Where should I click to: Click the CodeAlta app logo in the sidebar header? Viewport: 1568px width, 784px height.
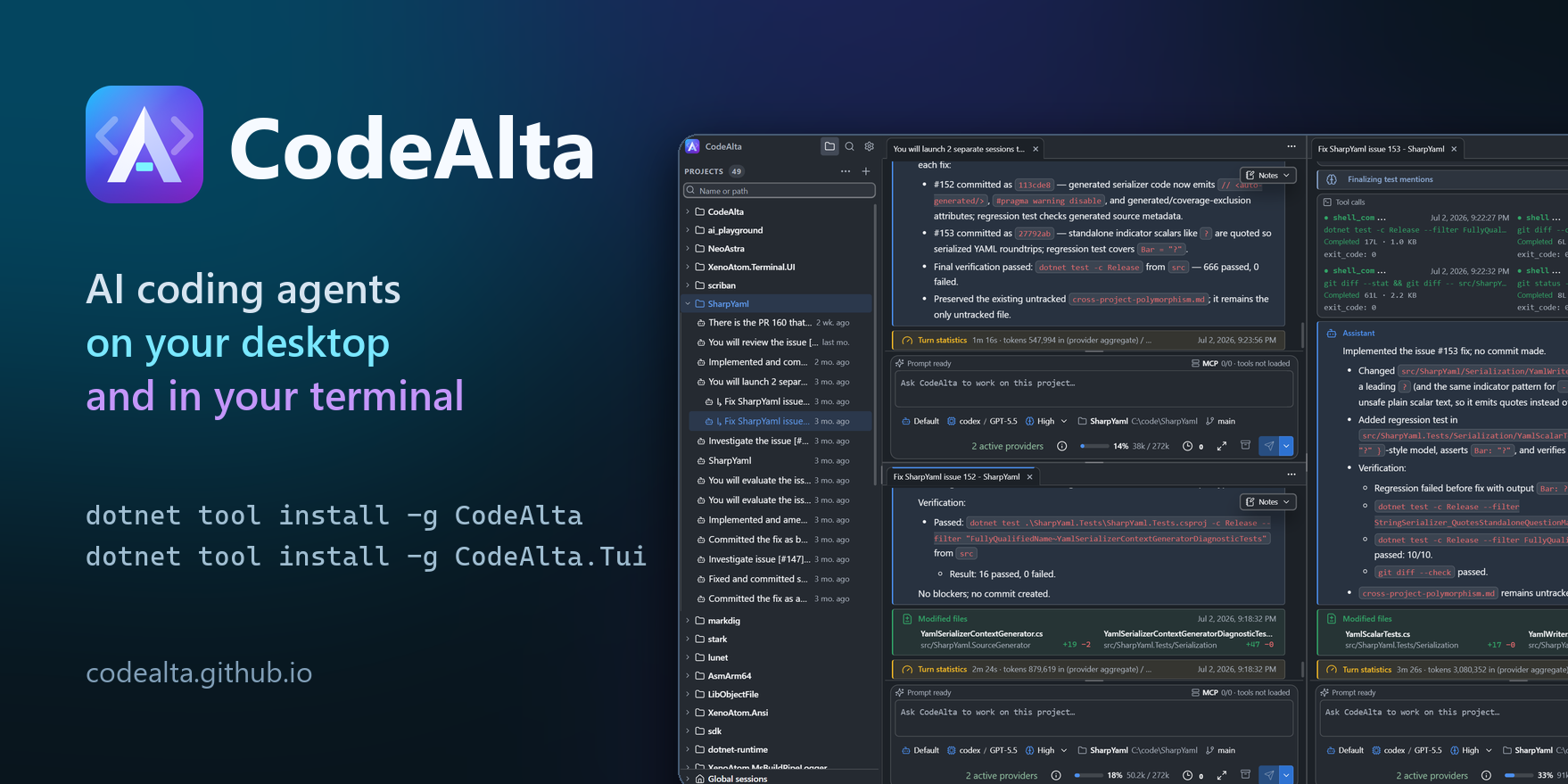pyautogui.click(x=693, y=146)
